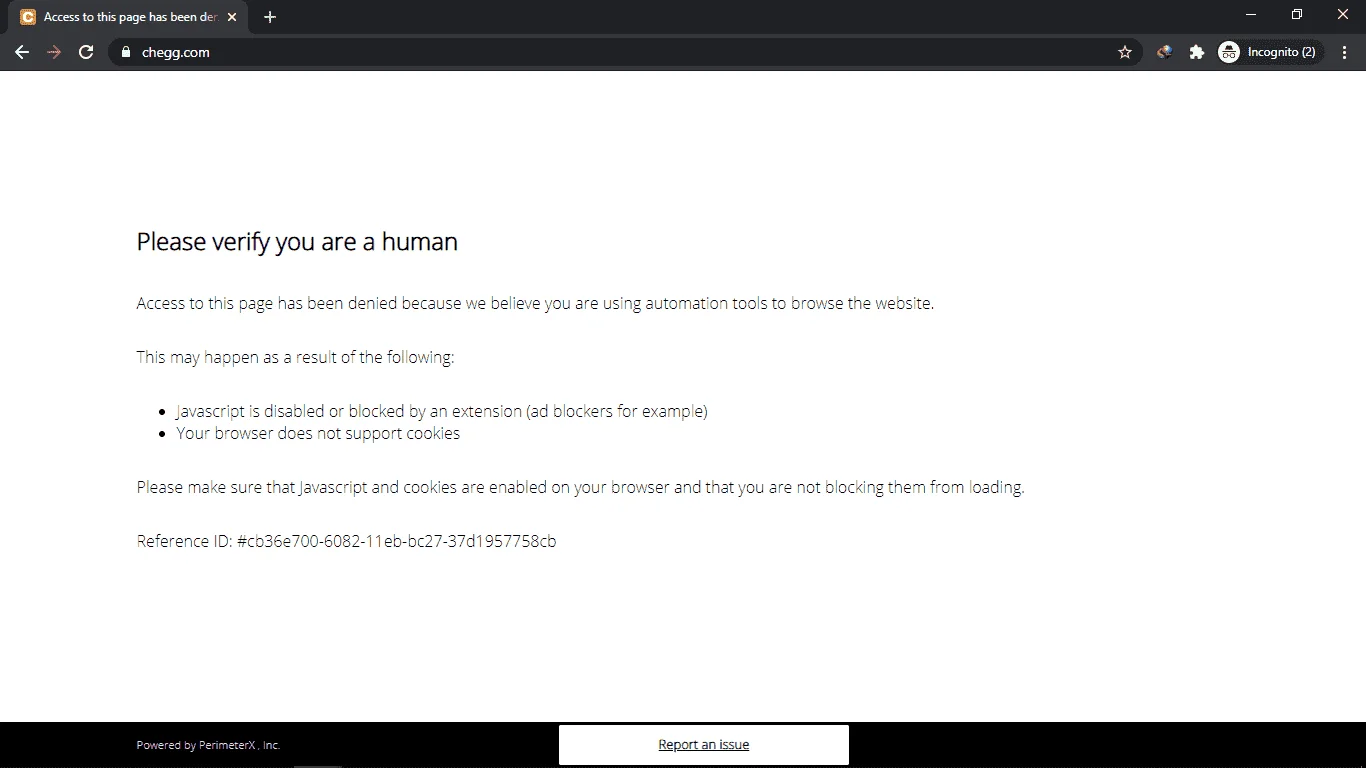Open a new tab with the plus button

coord(270,17)
